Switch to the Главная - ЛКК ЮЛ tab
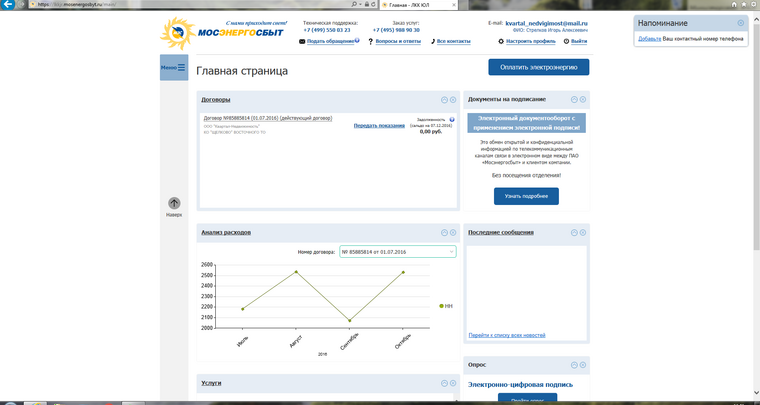 tap(418, 4)
